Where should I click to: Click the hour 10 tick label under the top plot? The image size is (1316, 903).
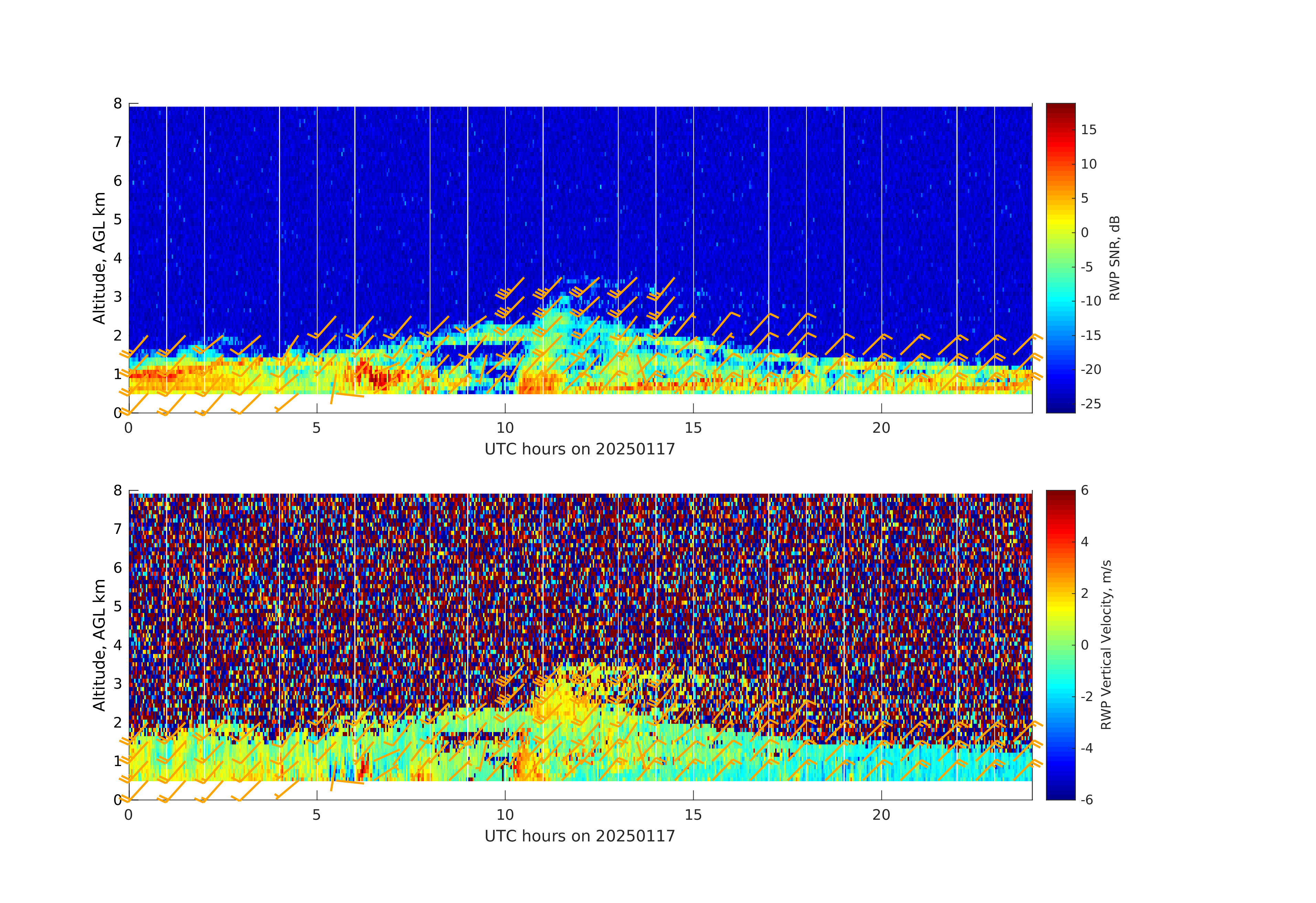pyautogui.click(x=504, y=429)
